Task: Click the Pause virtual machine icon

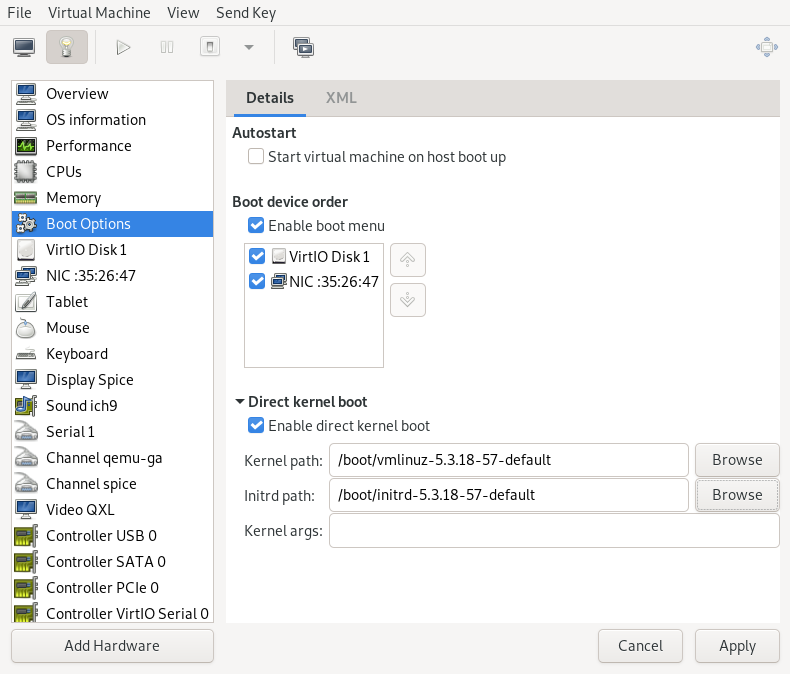Action: point(167,47)
